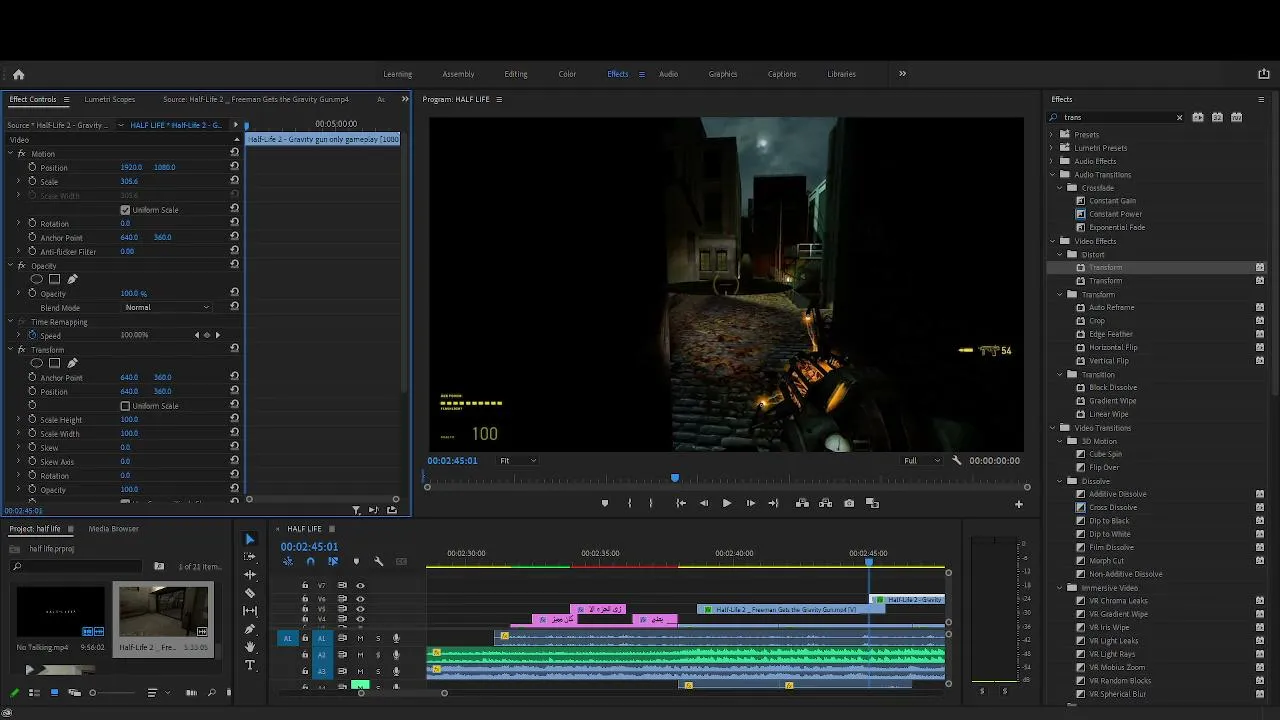Open the Program monitor button editor plus

(1019, 504)
